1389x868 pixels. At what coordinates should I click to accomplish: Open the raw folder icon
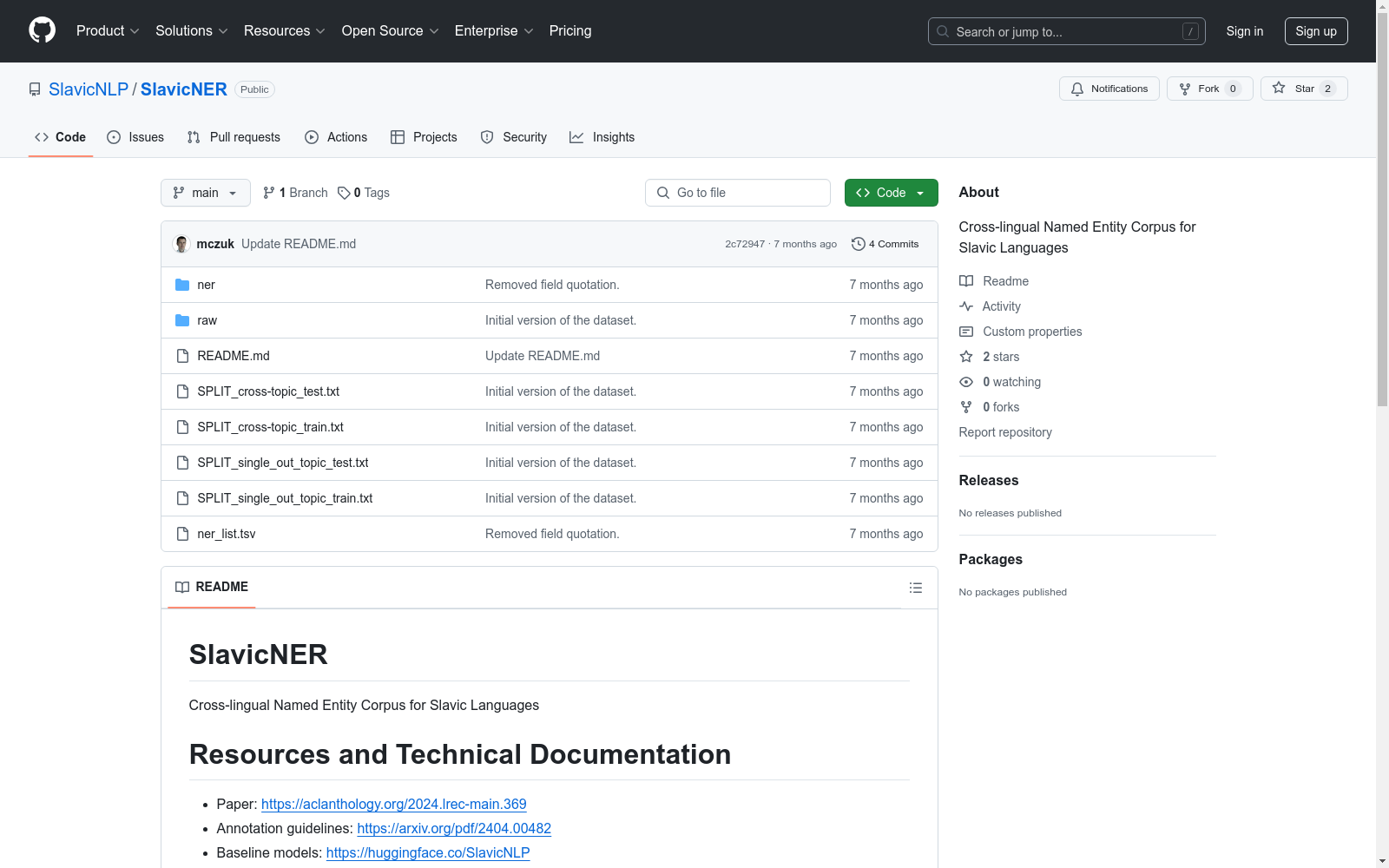182,320
